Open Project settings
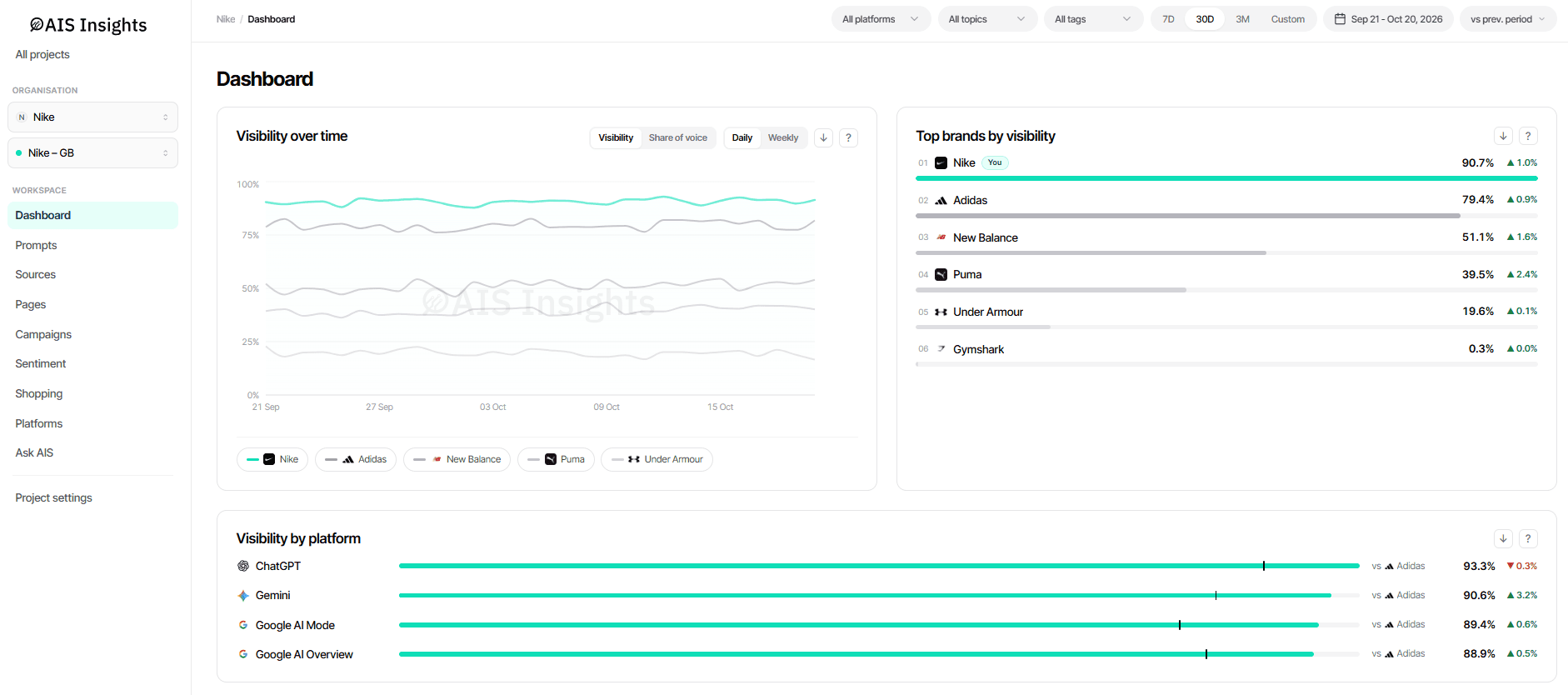The width and height of the screenshot is (1568, 695). coord(53,497)
